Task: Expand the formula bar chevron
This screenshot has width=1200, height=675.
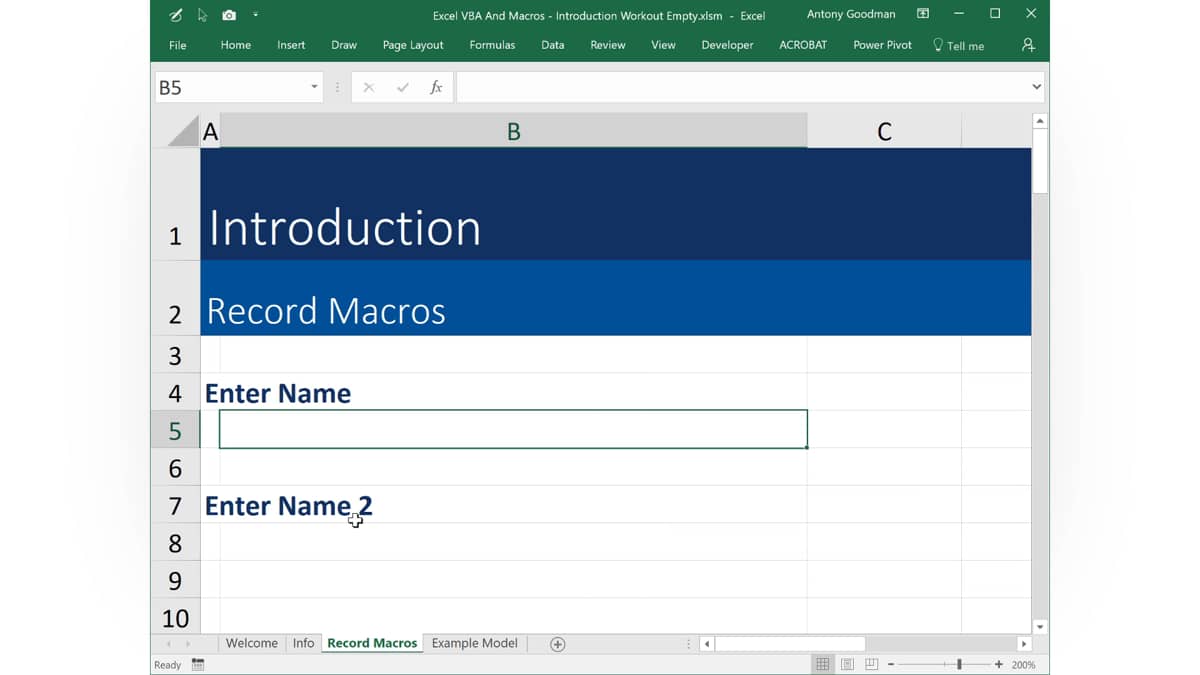Action: click(1036, 87)
